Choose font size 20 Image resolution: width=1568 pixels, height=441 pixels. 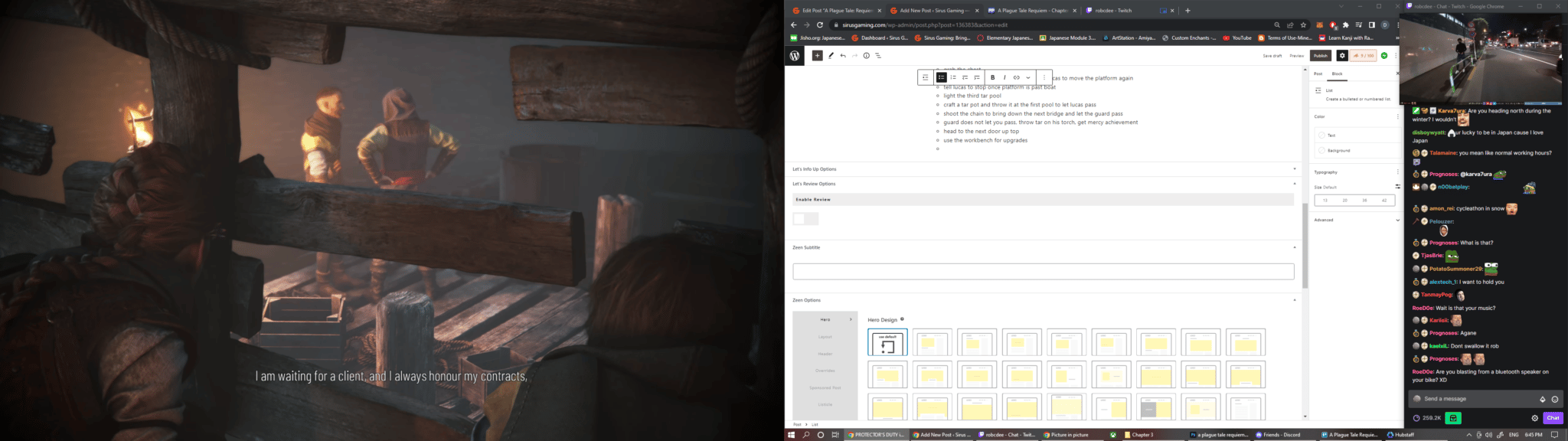click(1345, 201)
